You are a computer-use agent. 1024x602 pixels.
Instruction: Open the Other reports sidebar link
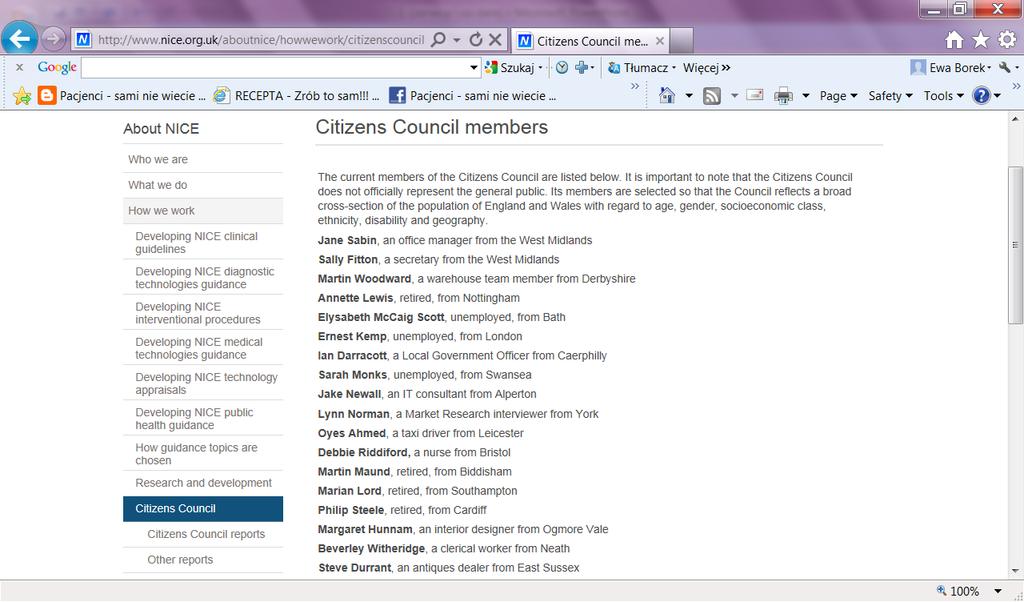pos(180,560)
